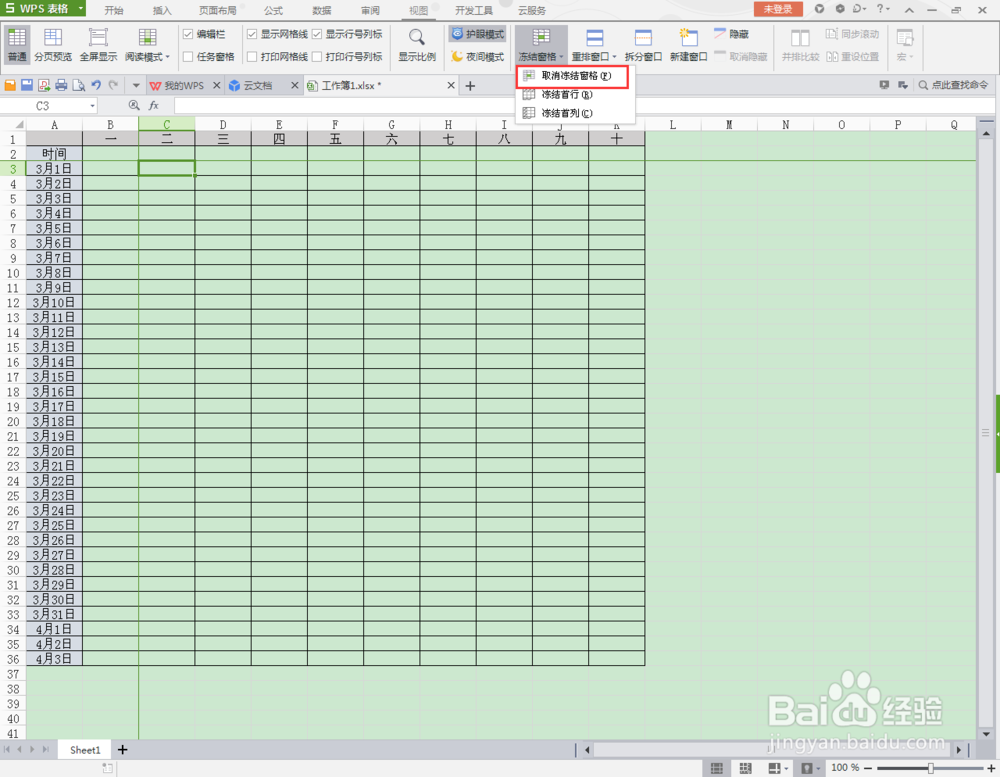Click the magnifier icon beside fx
Viewport: 1000px width, 777px height.
click(x=134, y=106)
